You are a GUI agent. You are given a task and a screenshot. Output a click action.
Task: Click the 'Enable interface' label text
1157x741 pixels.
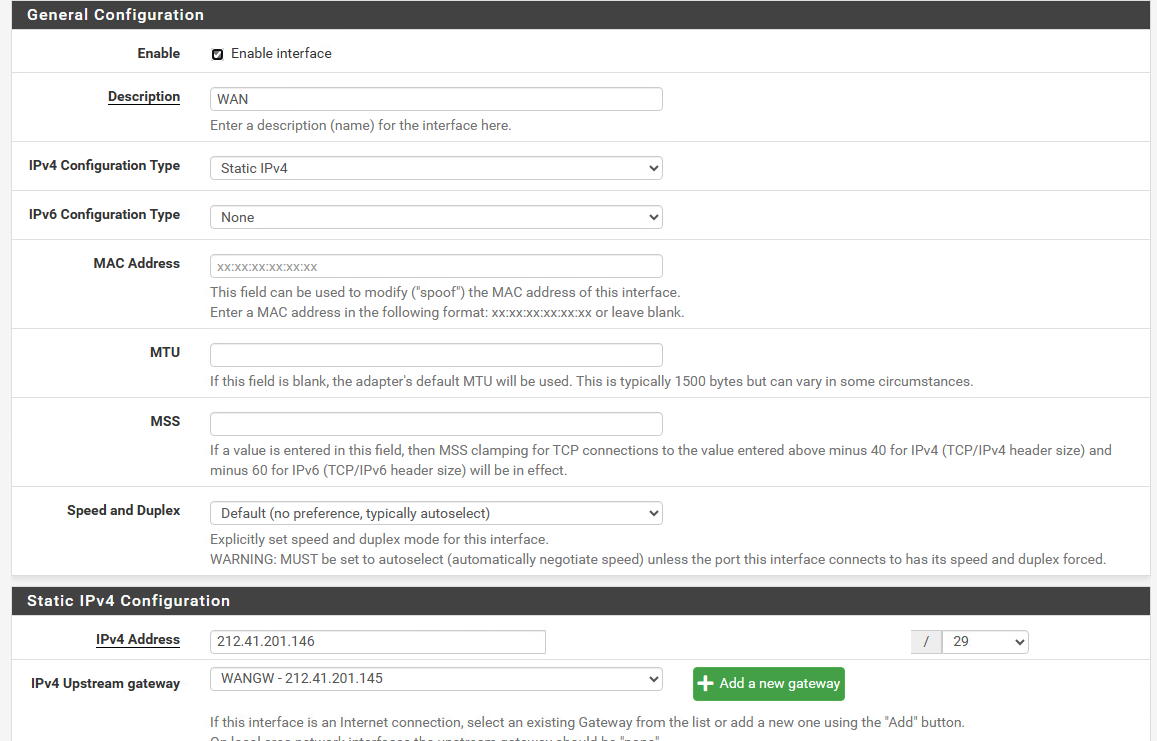point(281,54)
